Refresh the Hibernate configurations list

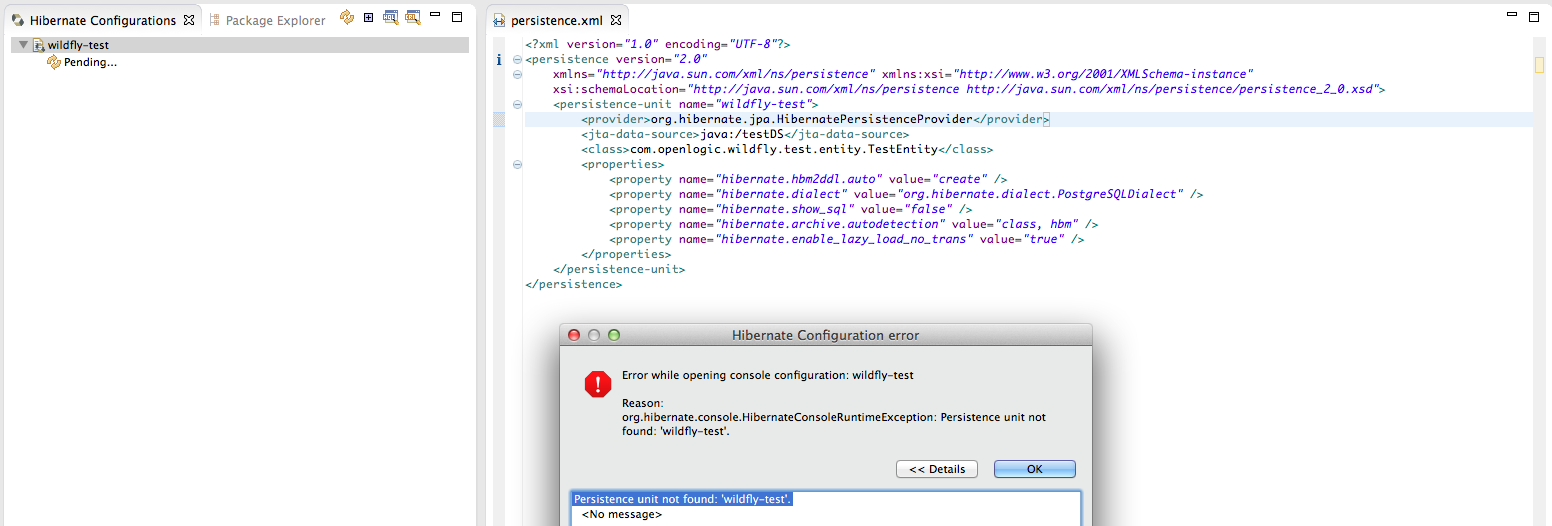347,17
